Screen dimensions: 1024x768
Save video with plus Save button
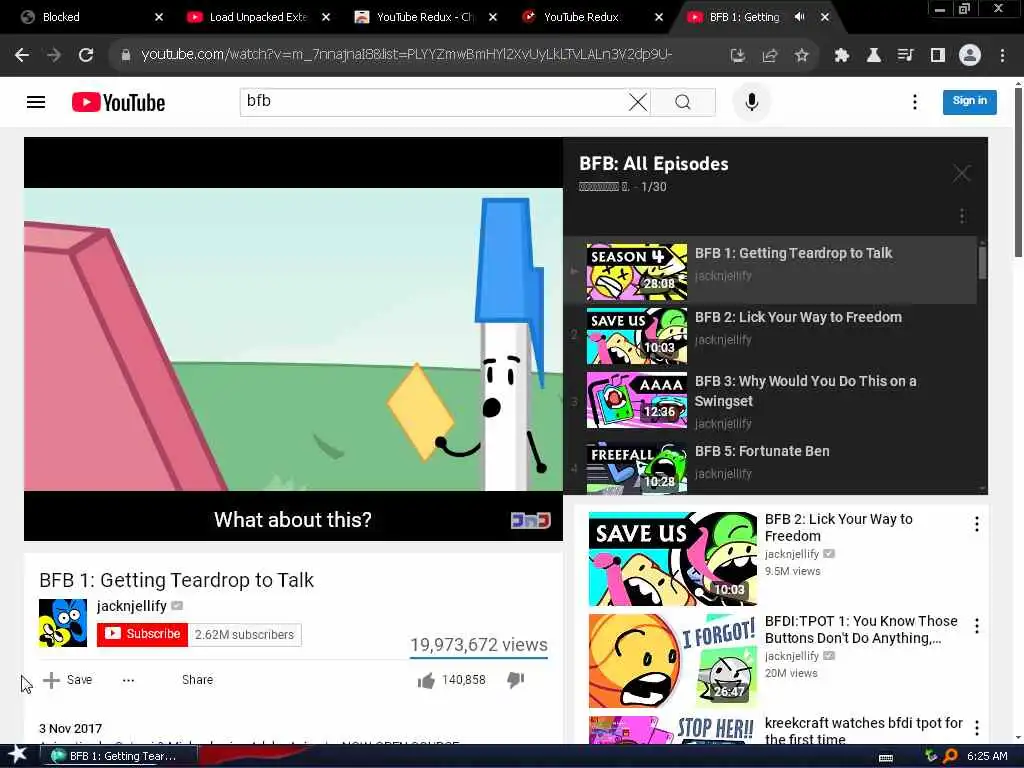point(68,680)
